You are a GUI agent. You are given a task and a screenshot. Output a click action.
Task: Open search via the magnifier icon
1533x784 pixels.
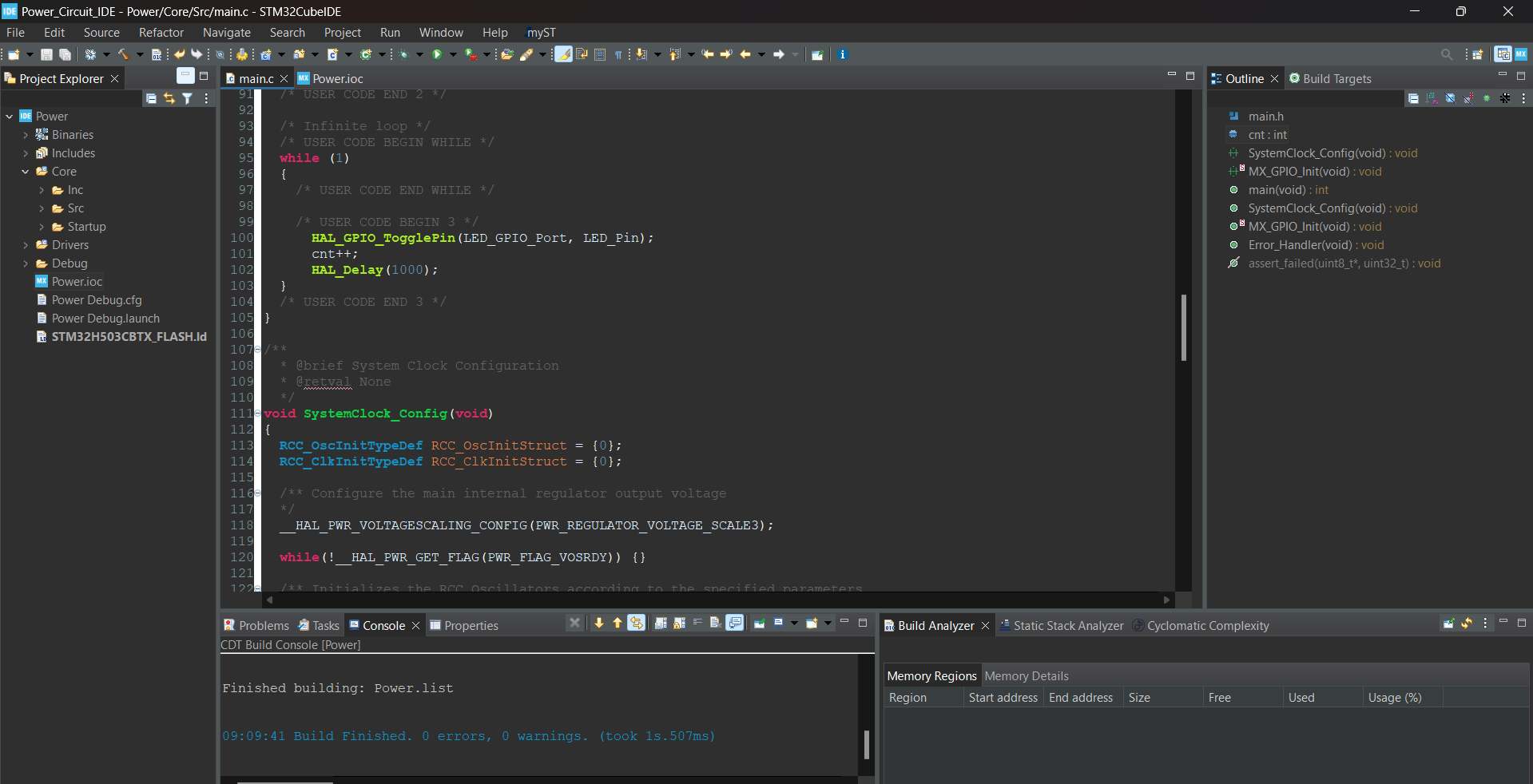(x=1446, y=54)
